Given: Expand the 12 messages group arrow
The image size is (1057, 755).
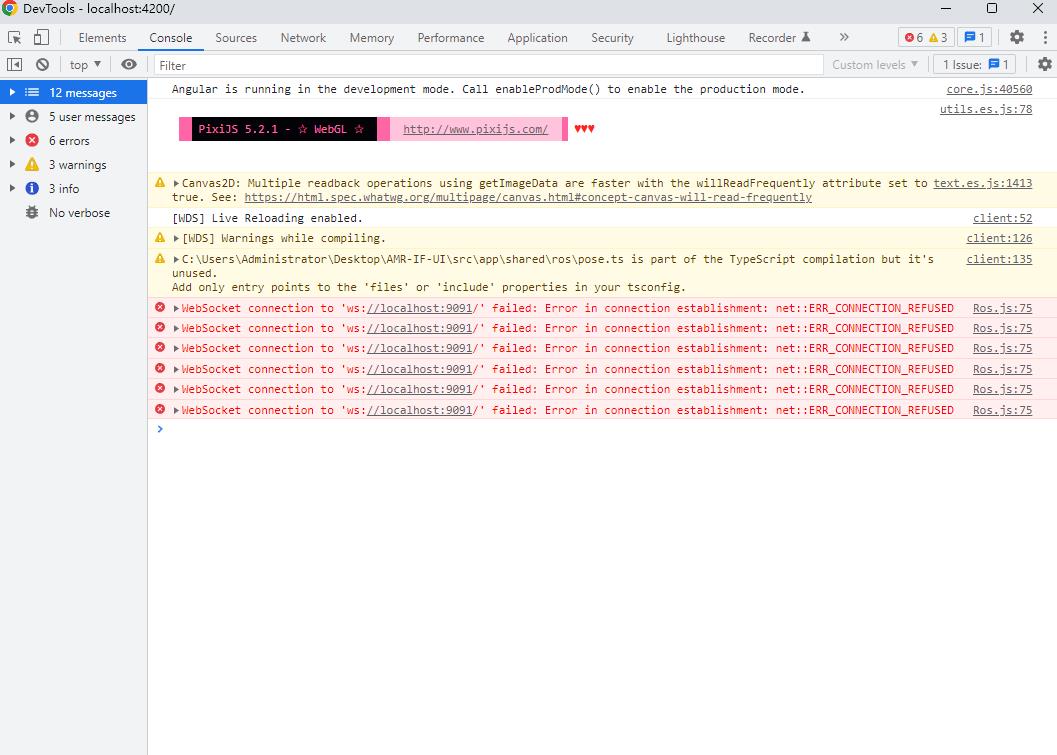Looking at the screenshot, I should coord(11,92).
